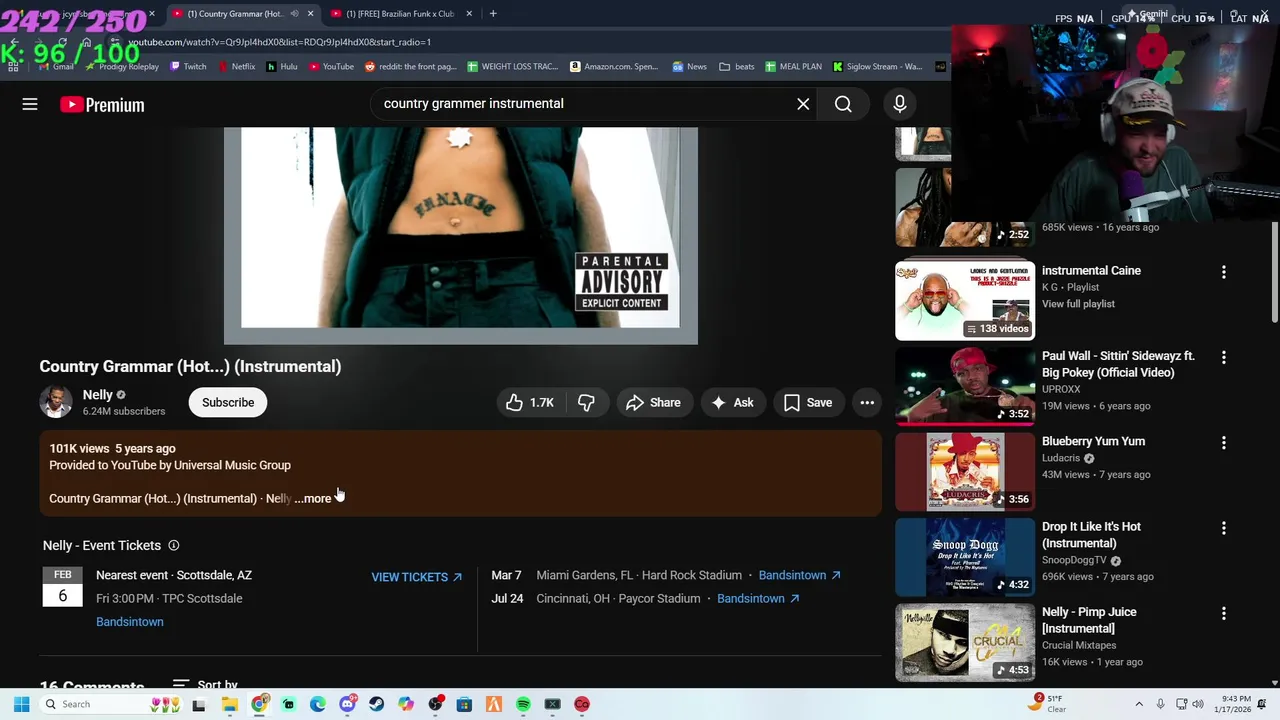The image size is (1280, 720).
Task: Open more actions three-dot menu under video
Action: (867, 403)
